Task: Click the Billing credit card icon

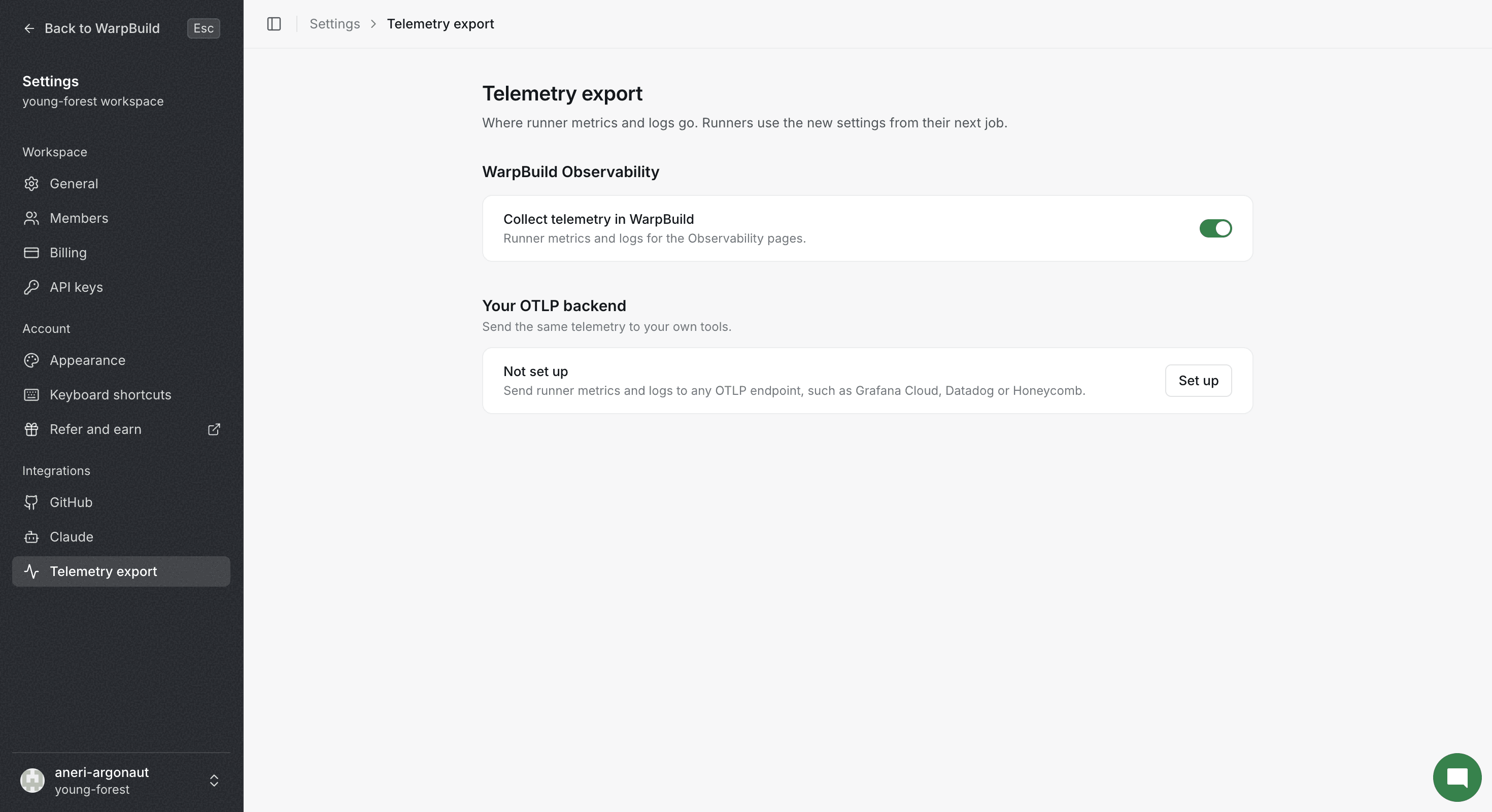Action: [31, 253]
